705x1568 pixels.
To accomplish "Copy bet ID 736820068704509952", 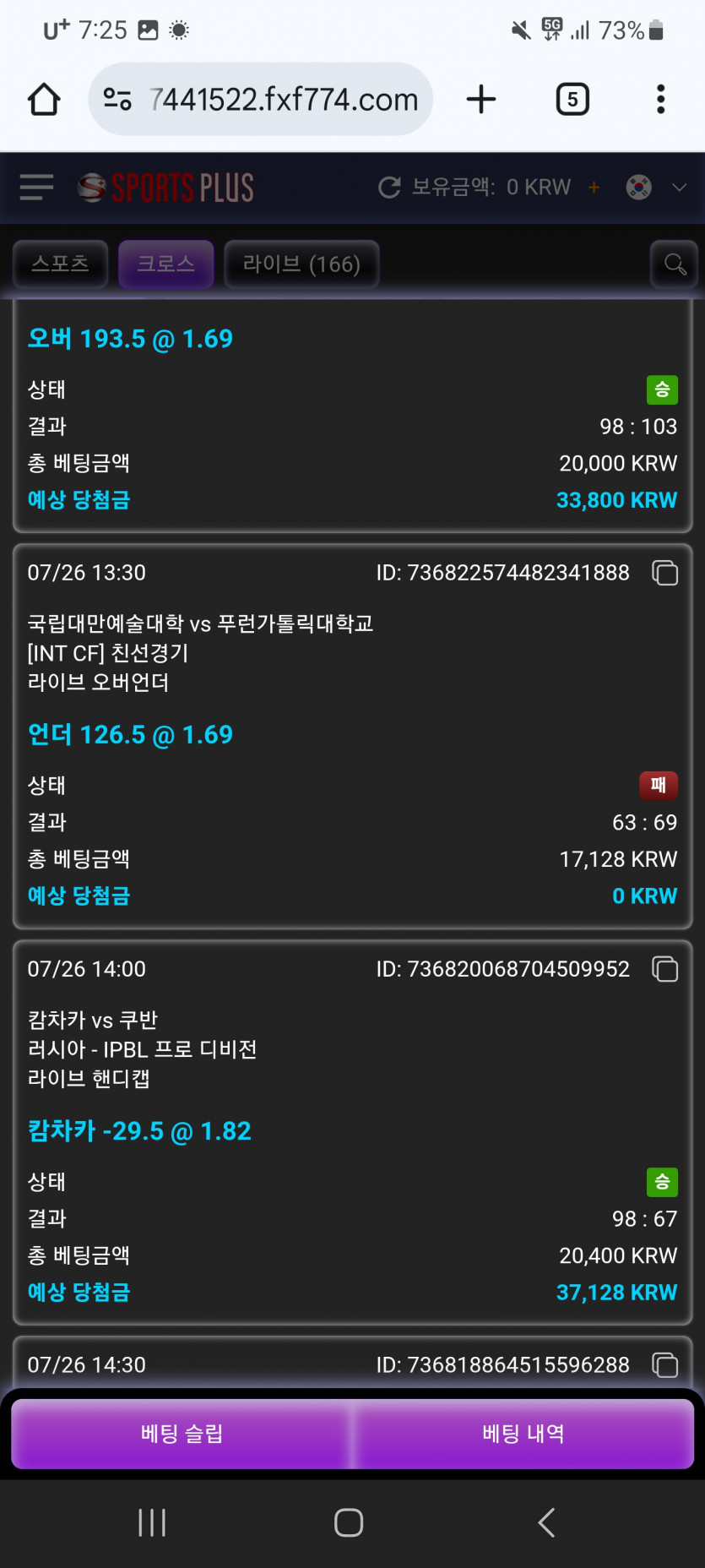I will (x=665, y=969).
